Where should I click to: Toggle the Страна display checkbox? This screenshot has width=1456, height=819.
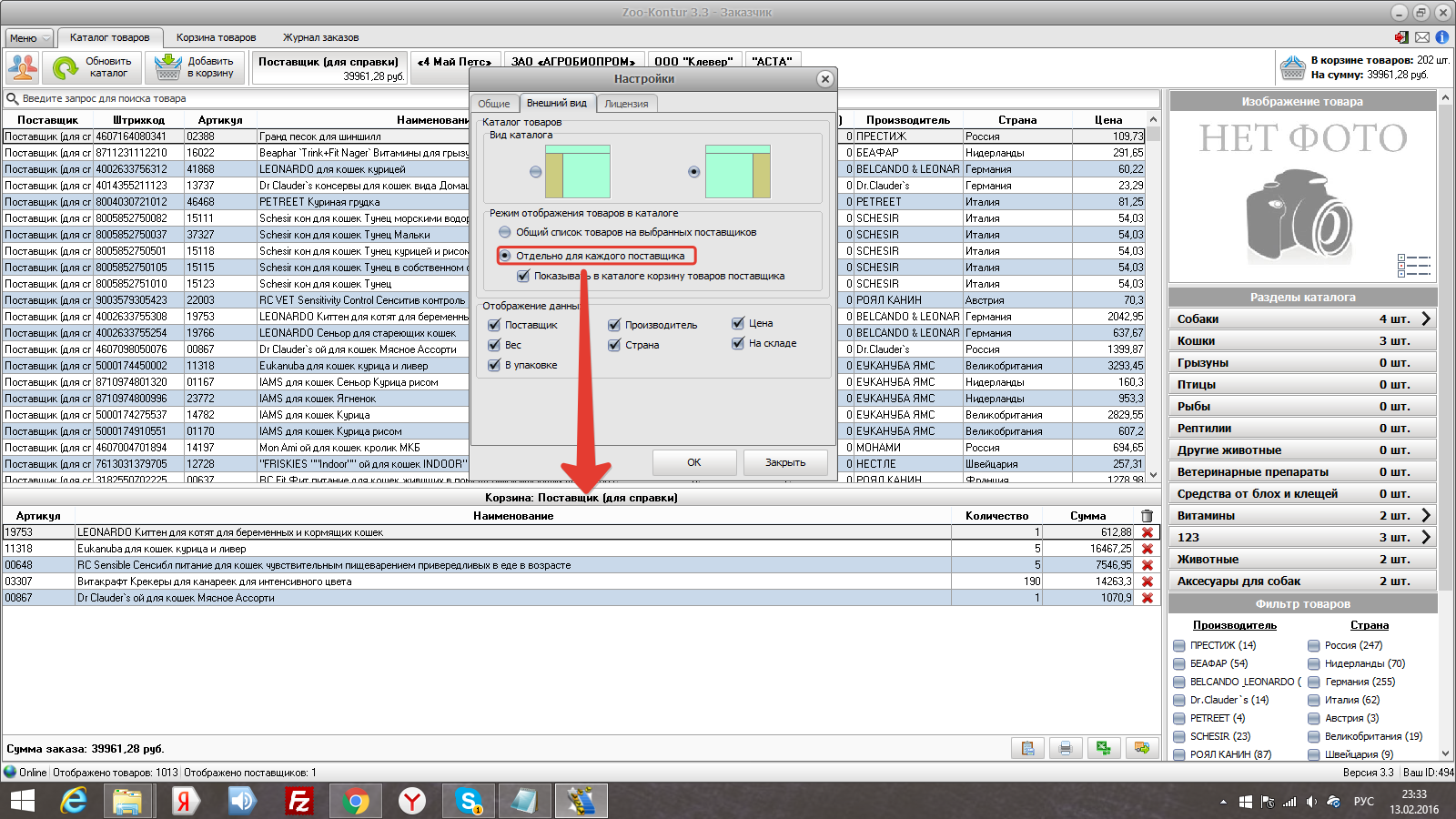tap(614, 345)
